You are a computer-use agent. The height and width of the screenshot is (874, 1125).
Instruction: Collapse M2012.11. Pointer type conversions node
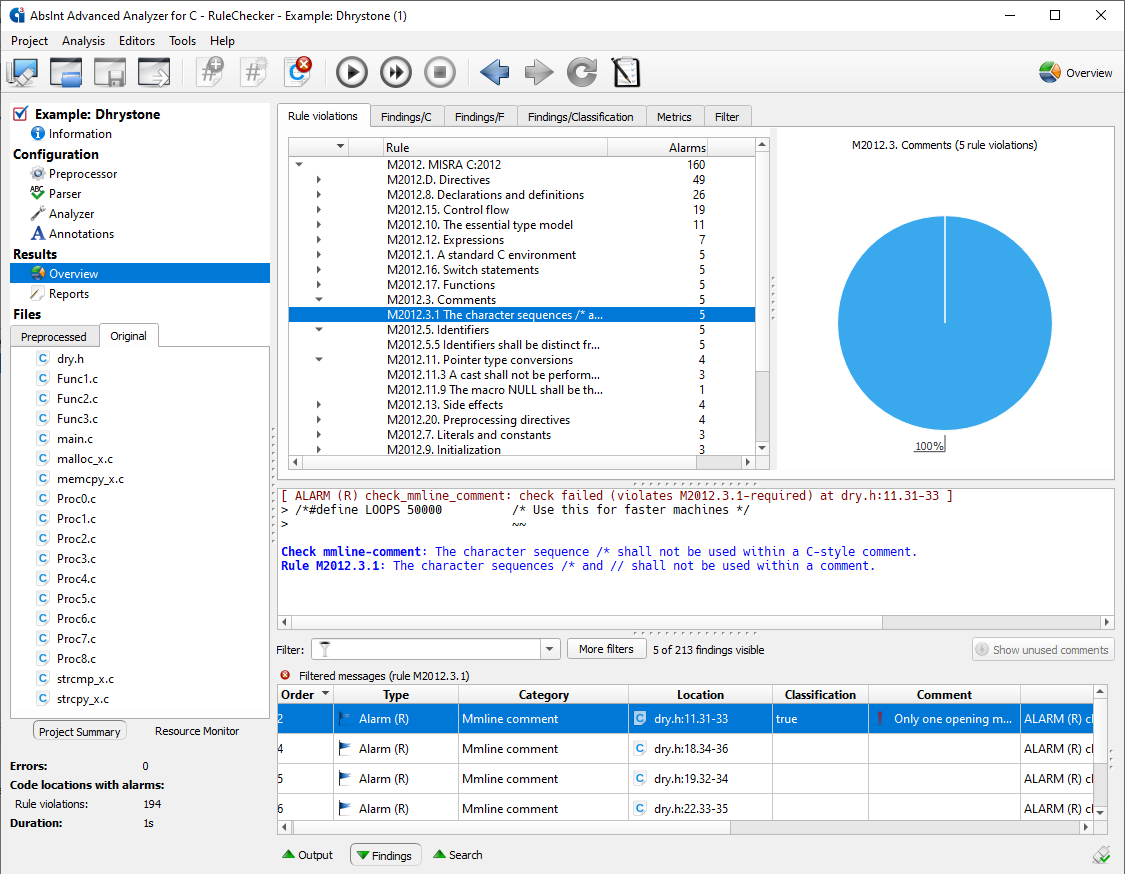tap(319, 360)
